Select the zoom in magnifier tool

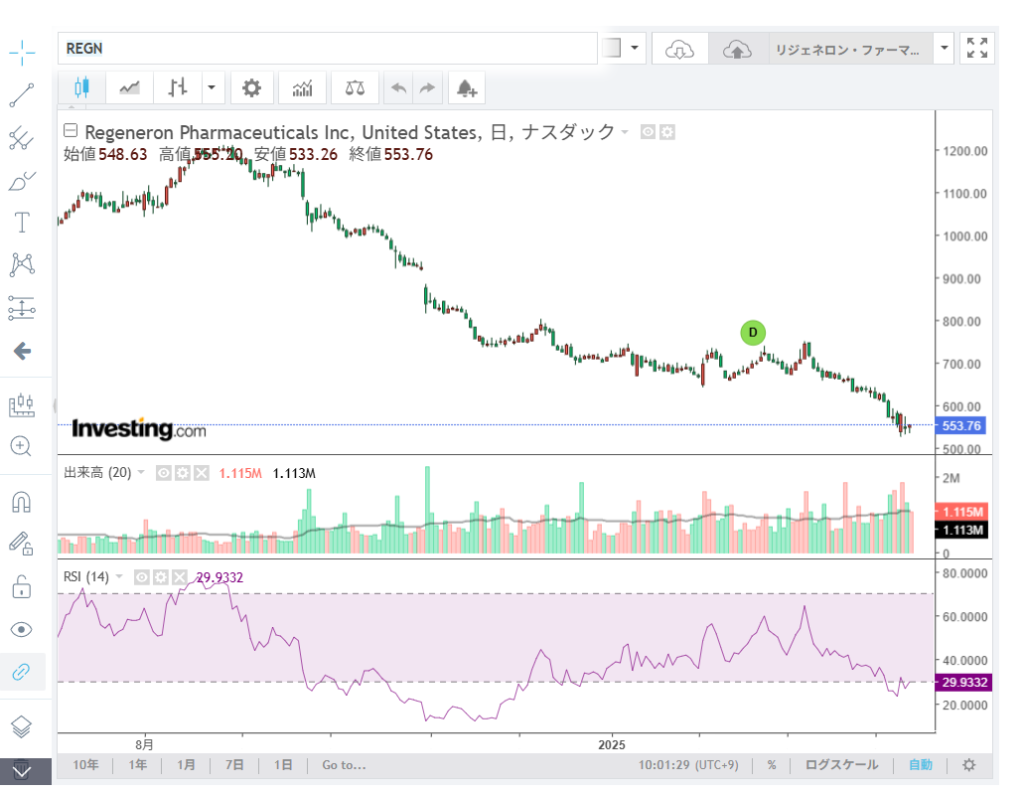coord(21,447)
